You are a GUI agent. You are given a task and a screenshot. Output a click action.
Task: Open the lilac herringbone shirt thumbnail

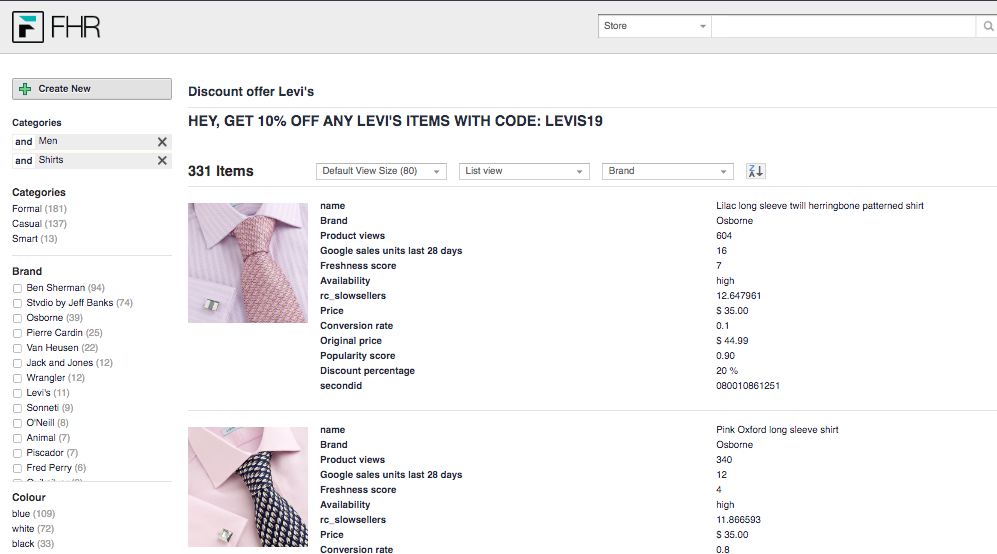(247, 263)
